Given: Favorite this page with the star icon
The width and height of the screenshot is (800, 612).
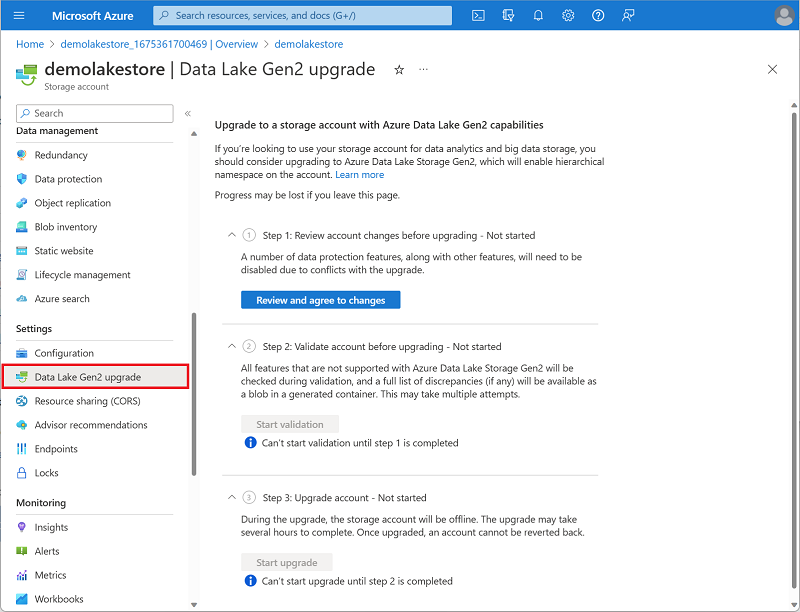Looking at the screenshot, I should tap(399, 70).
